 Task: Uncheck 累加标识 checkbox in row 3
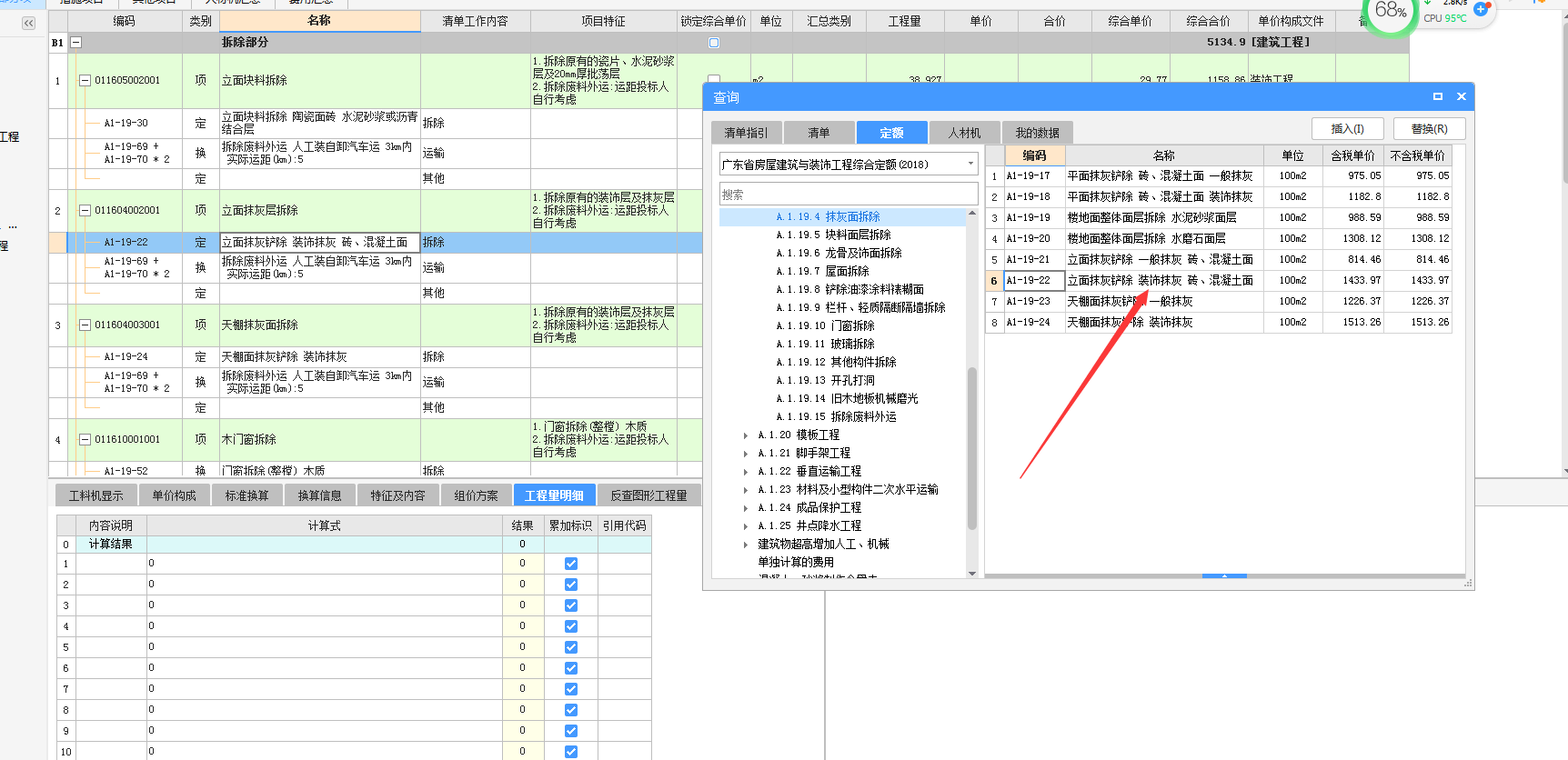(x=571, y=605)
